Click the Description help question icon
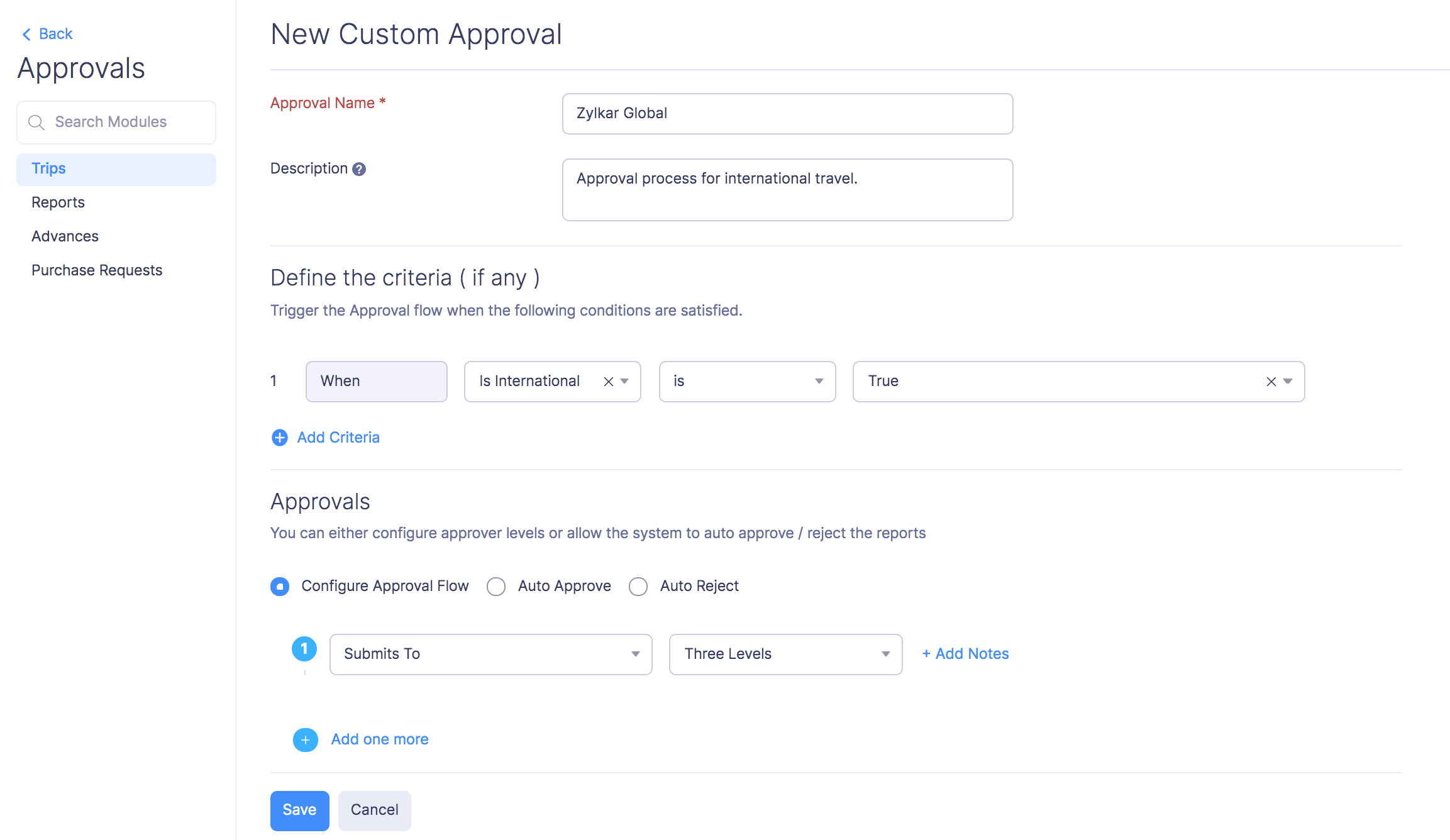1450x840 pixels. [359, 169]
